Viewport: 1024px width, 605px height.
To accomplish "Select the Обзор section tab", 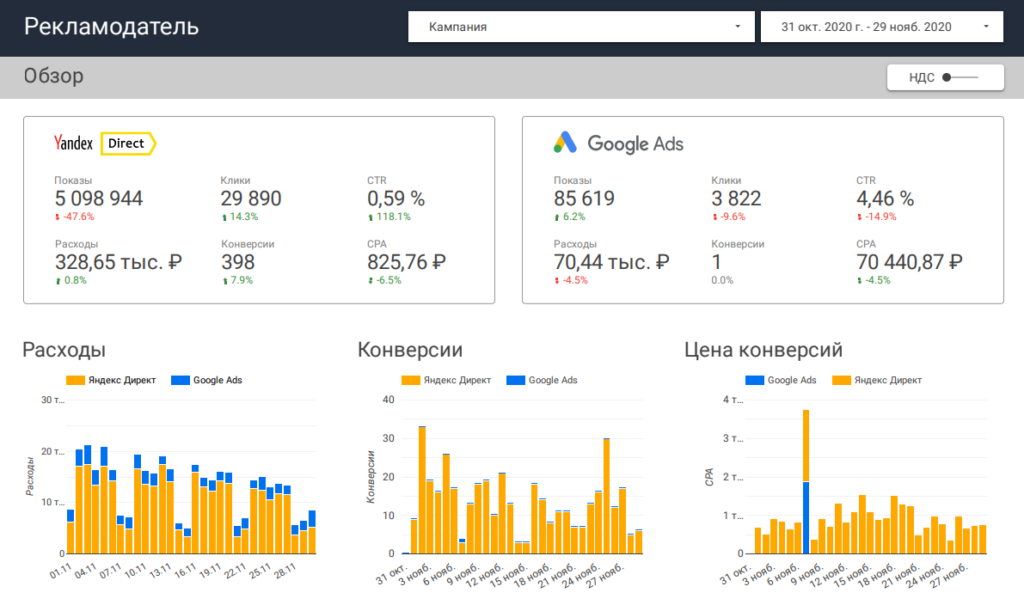I will (53, 76).
